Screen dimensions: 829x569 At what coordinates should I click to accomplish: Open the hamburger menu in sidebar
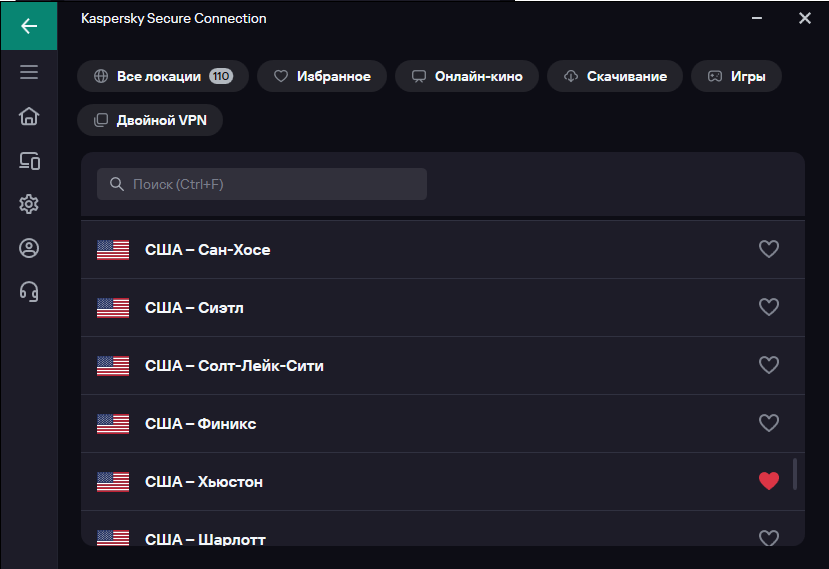(29, 72)
